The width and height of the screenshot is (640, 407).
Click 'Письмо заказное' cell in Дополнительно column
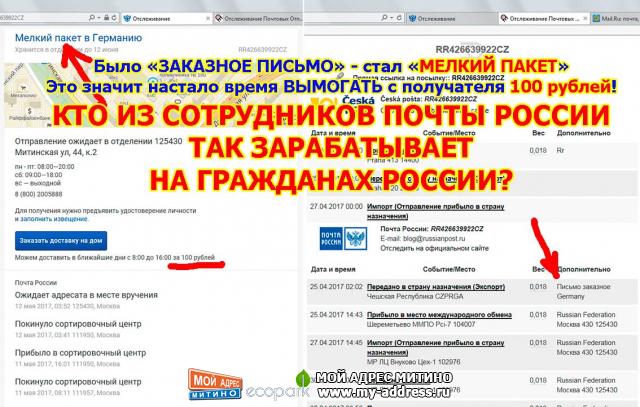584,287
